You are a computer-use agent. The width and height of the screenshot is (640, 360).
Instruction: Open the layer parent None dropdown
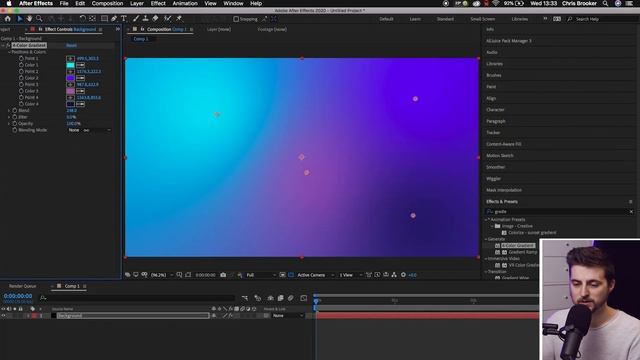click(x=288, y=316)
